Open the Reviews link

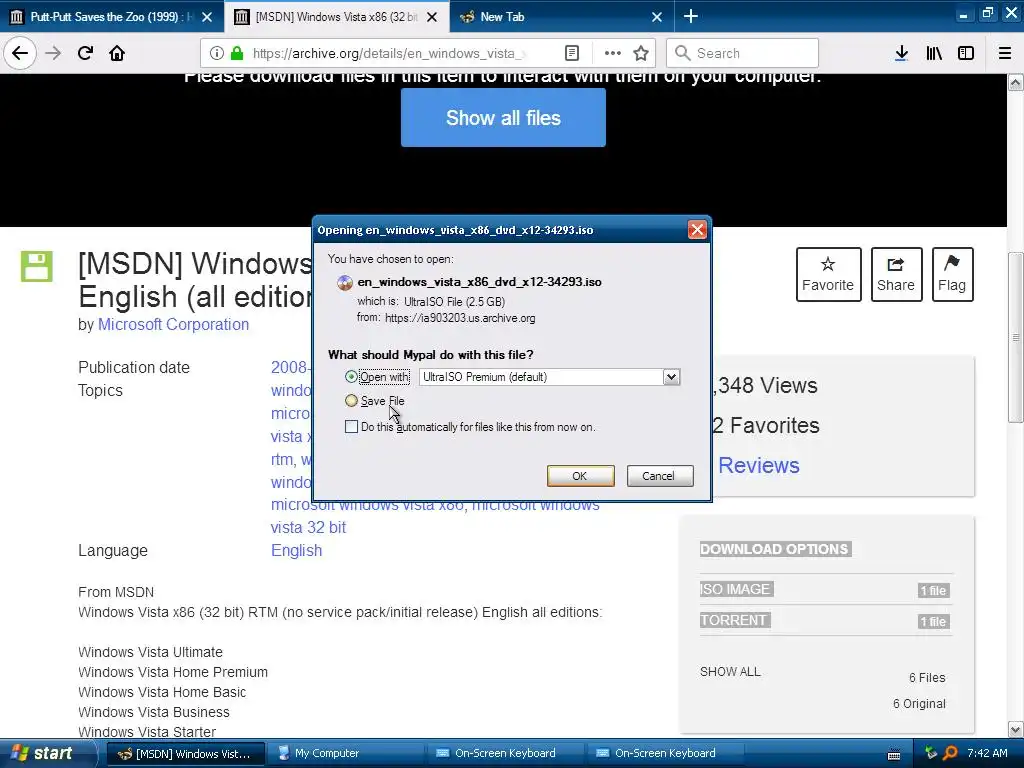(x=758, y=465)
